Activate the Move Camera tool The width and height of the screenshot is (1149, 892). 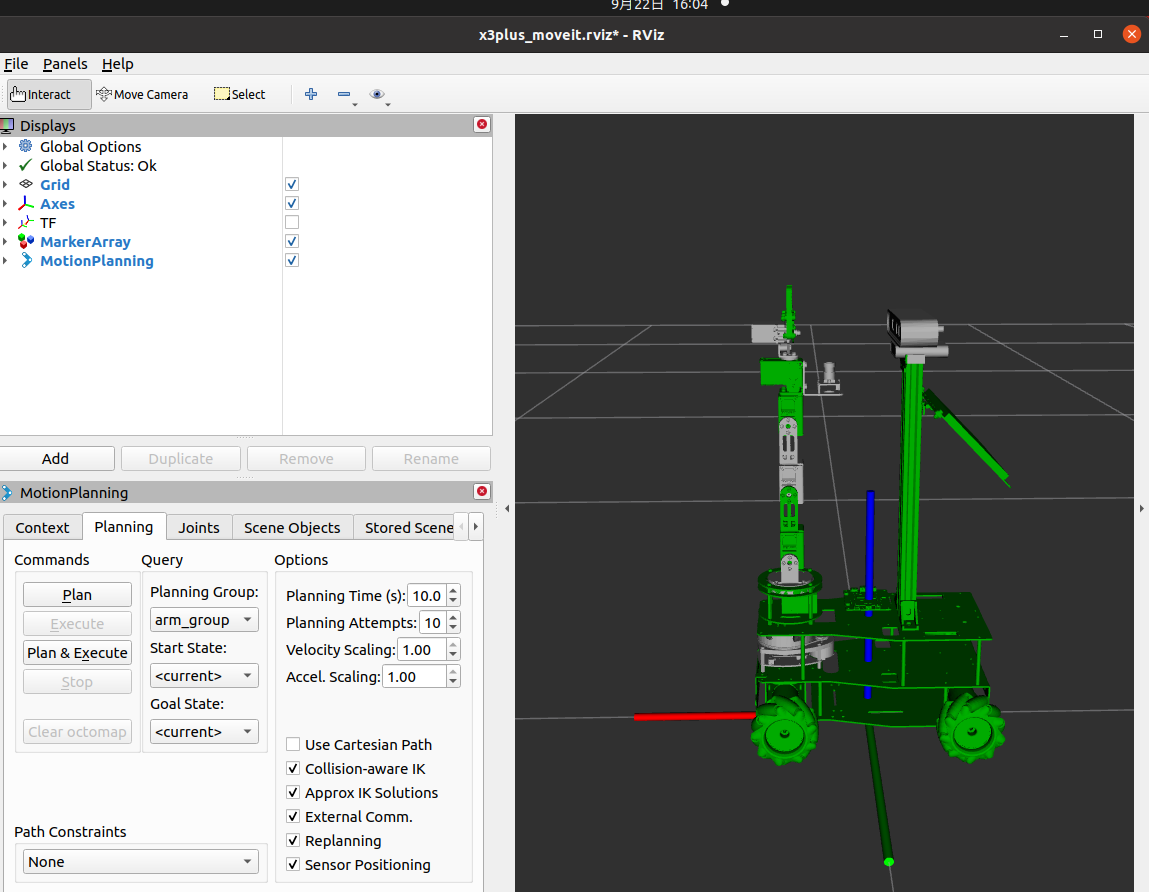142,95
